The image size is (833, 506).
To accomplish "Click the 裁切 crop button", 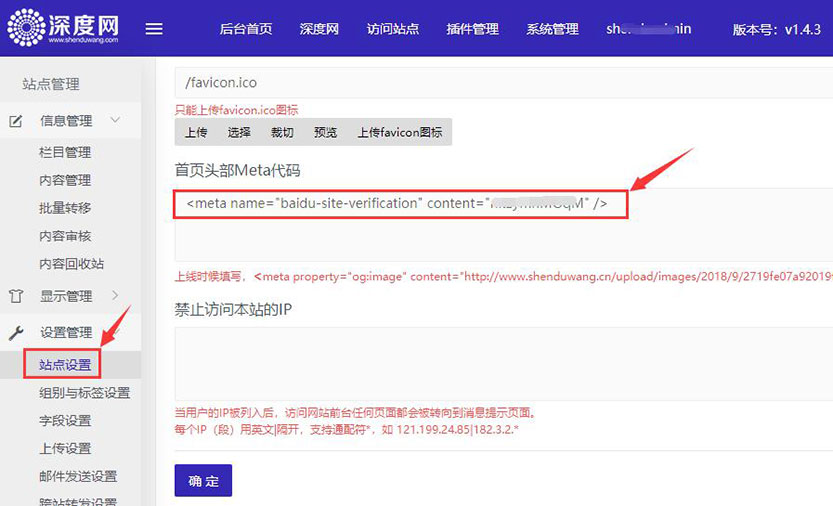I will (282, 132).
